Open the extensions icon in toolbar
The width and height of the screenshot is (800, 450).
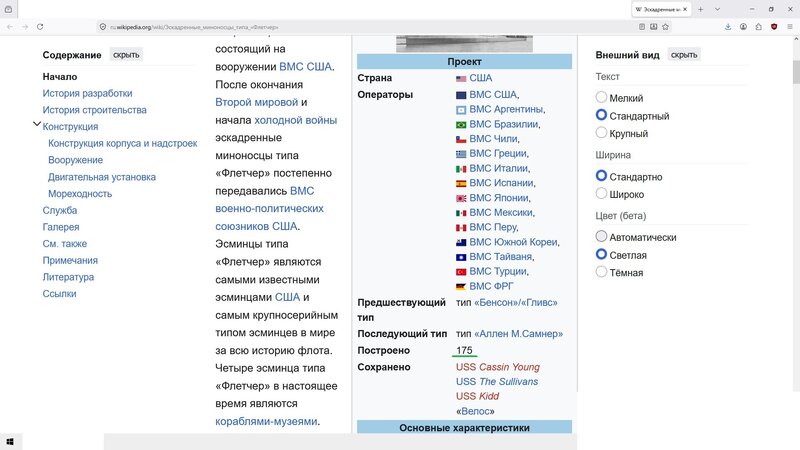coord(759,27)
